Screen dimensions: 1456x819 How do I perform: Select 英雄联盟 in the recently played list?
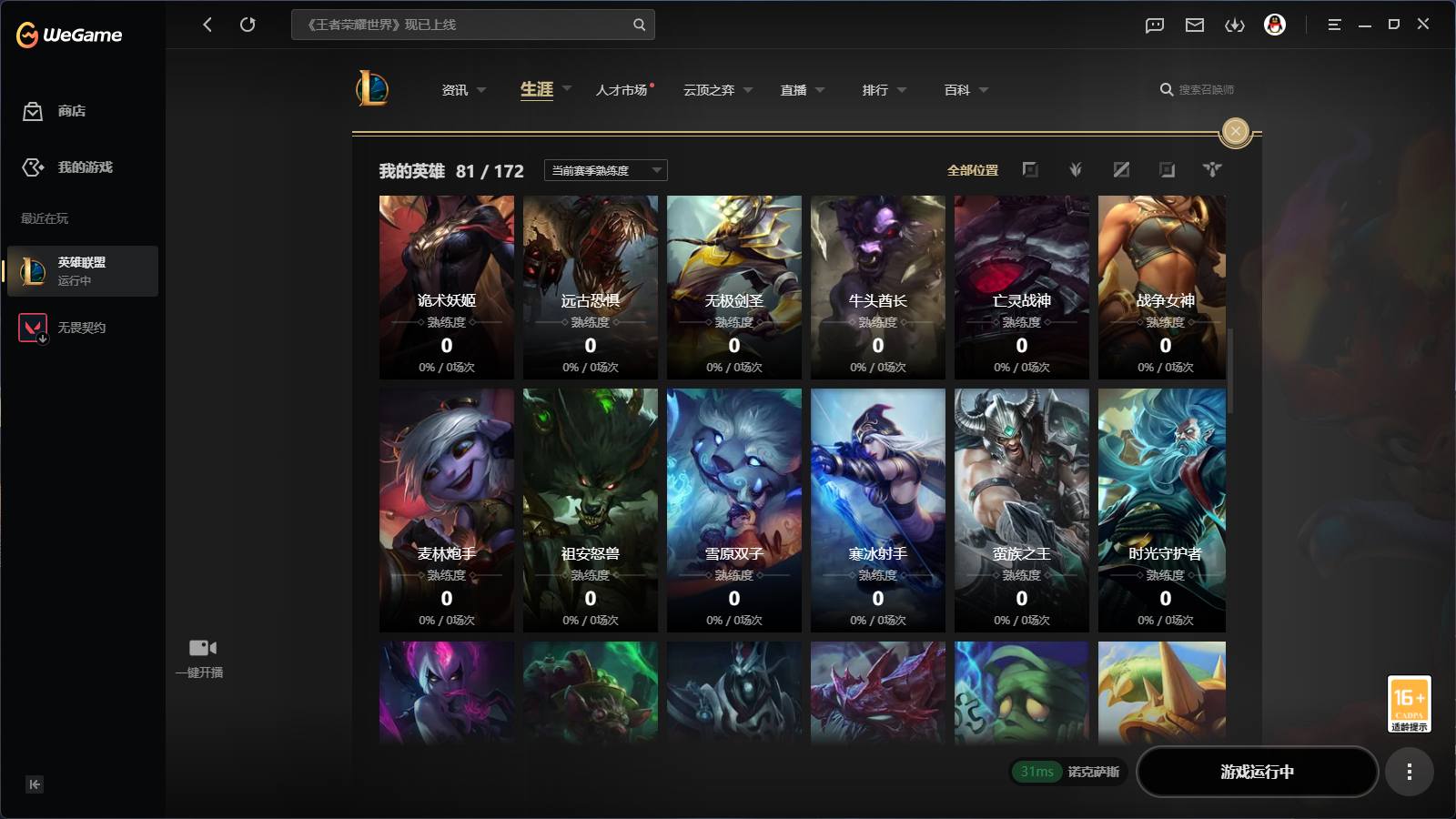[83, 271]
